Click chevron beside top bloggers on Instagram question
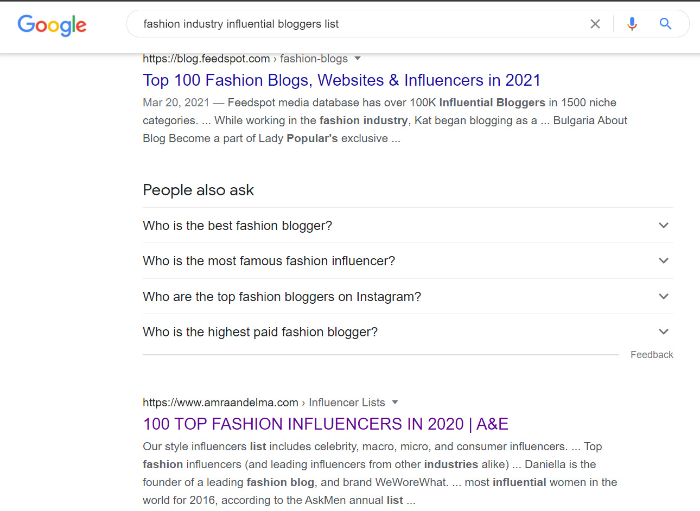The image size is (700, 511). pos(664,296)
